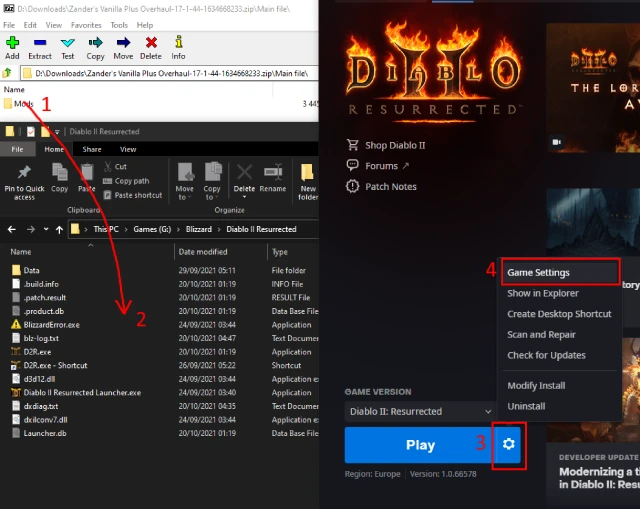Open the Edit menu in 7-Zip

pos(30,25)
